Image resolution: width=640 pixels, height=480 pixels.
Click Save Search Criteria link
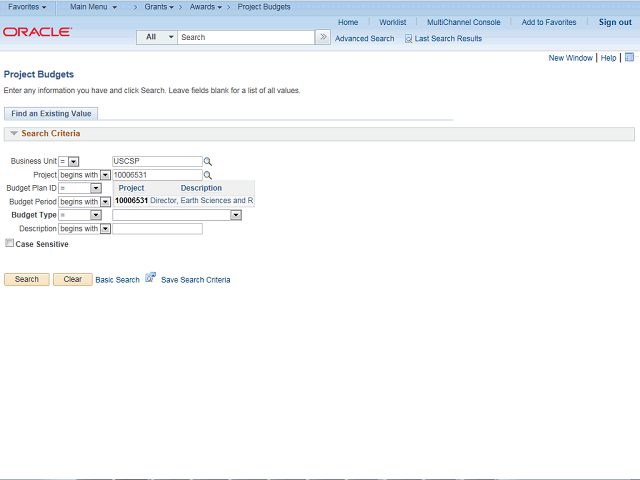coord(196,280)
